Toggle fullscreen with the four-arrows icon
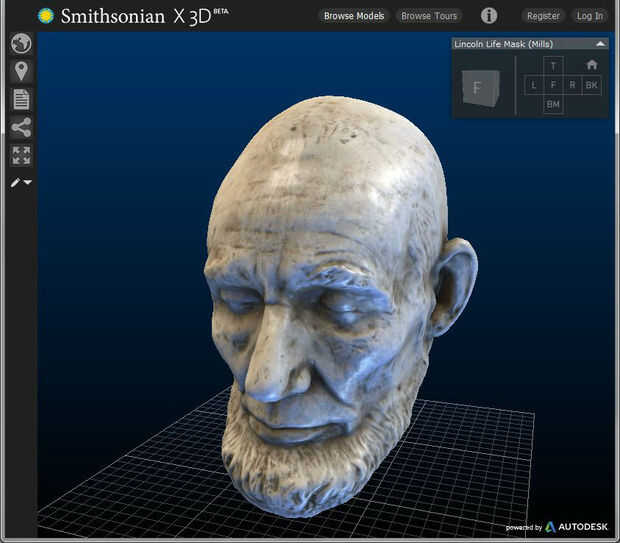 point(21,155)
